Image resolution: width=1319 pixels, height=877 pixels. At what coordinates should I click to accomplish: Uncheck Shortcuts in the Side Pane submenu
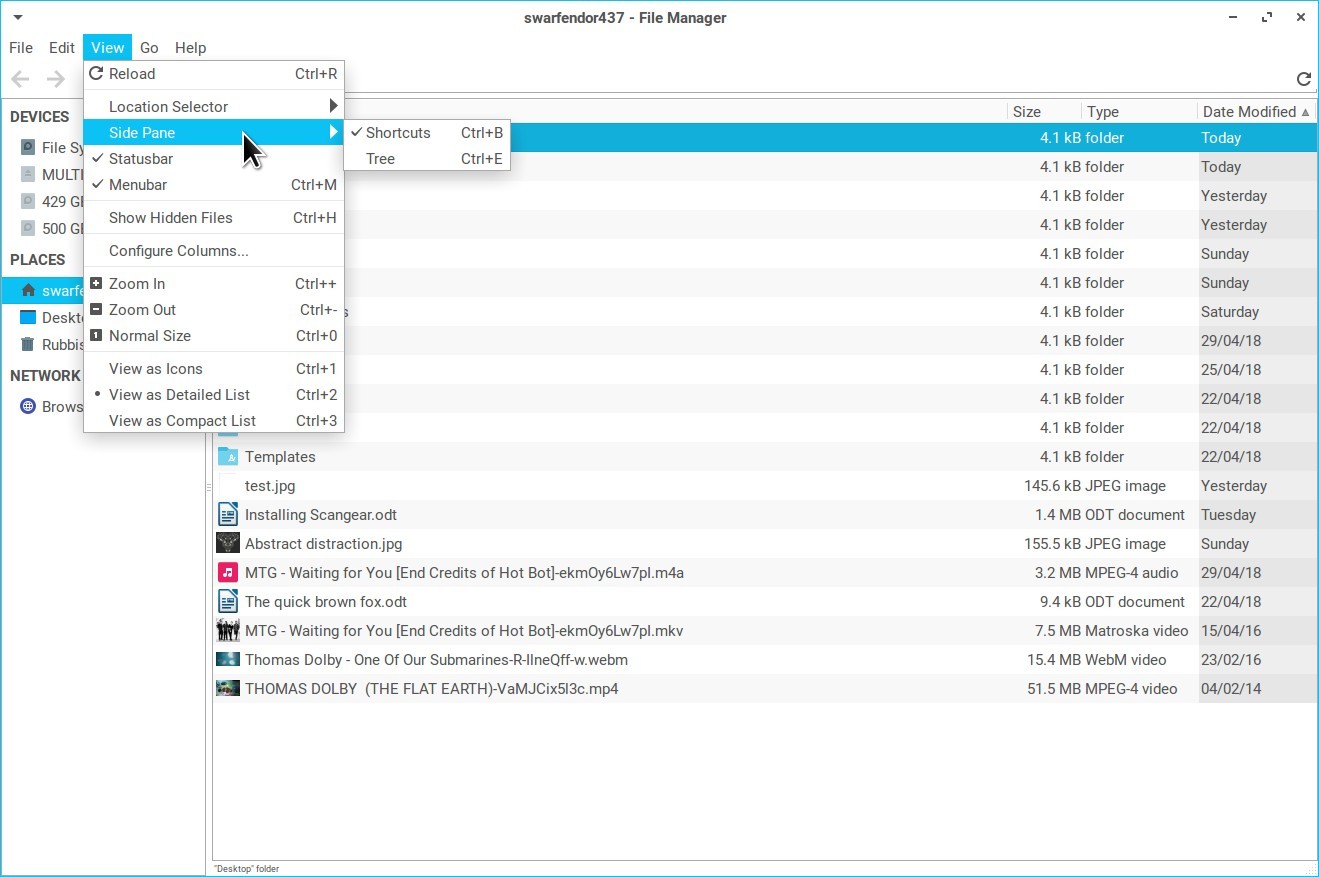point(397,133)
